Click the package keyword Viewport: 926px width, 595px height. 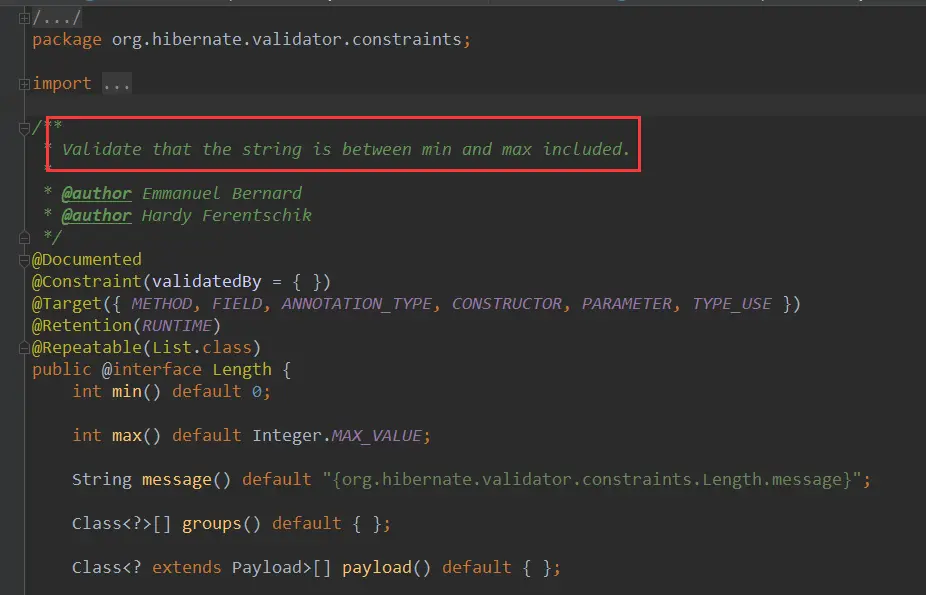point(67,40)
